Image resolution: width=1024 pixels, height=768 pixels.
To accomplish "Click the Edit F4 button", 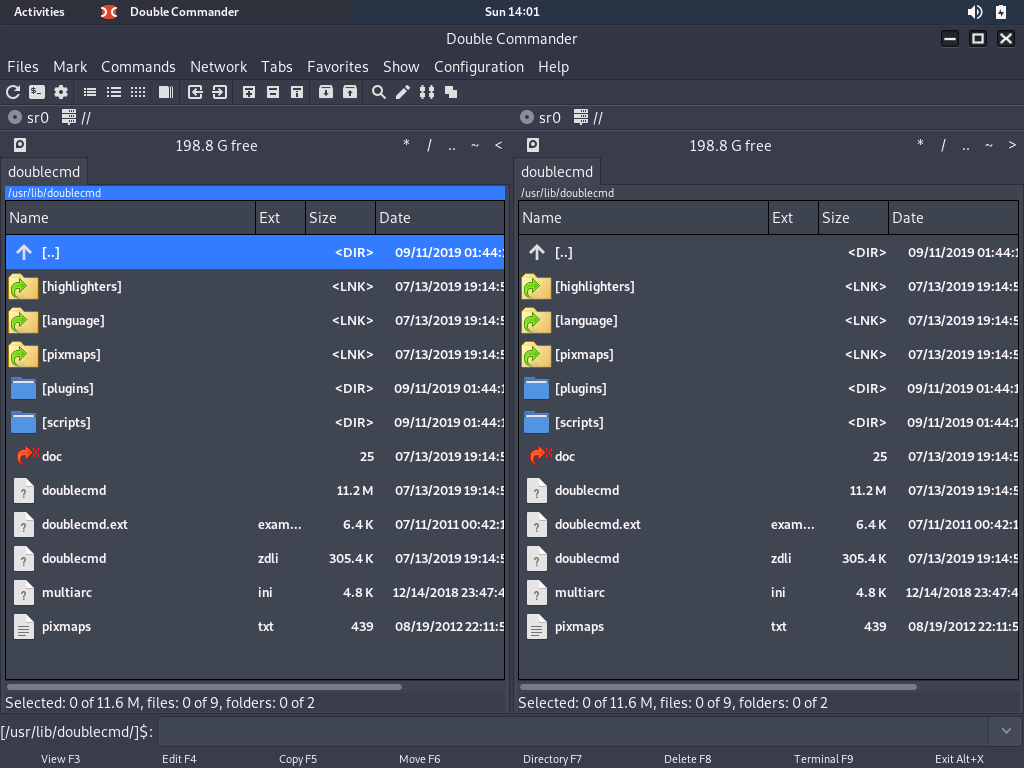I will pyautogui.click(x=179, y=759).
